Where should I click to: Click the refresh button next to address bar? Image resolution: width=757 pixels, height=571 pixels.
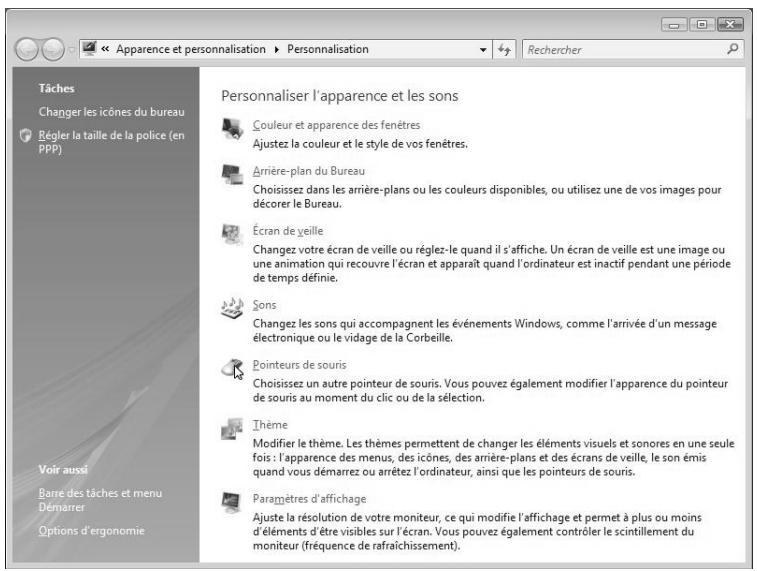click(504, 49)
